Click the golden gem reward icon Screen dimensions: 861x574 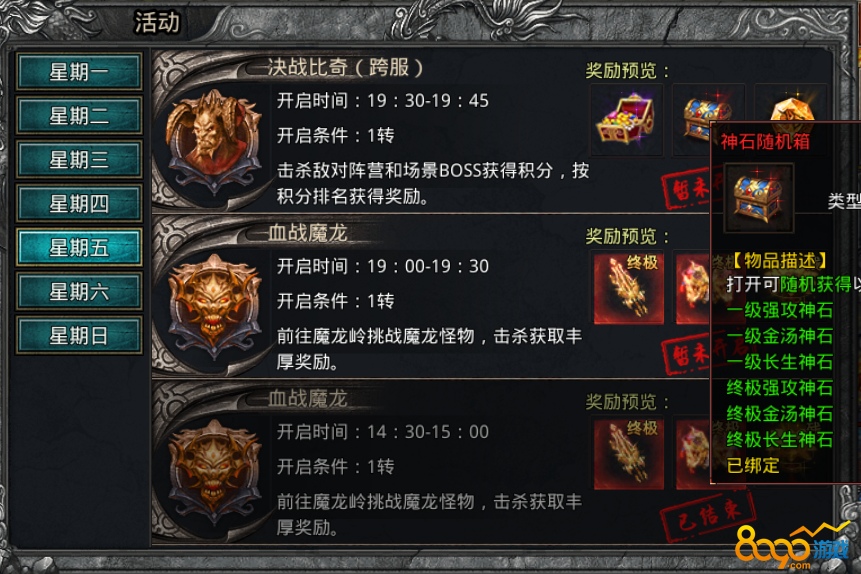791,104
